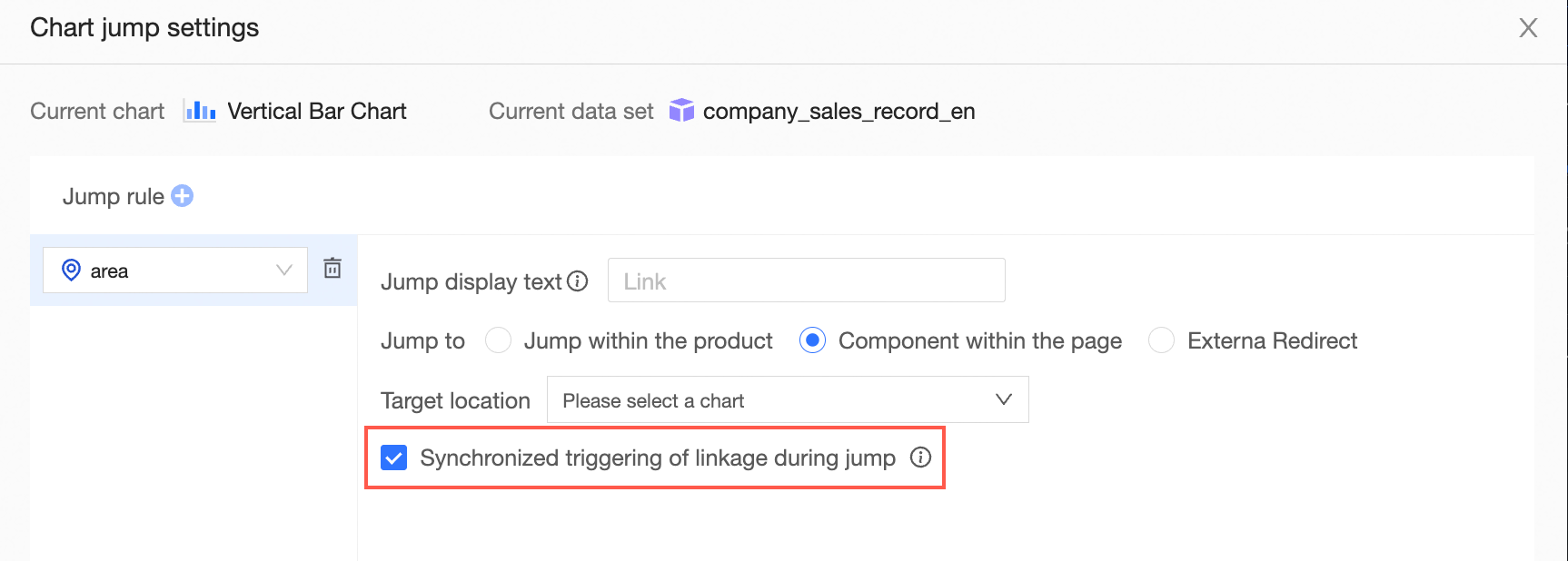
Task: Click info icon after Synchronized triggering label
Action: [x=921, y=458]
